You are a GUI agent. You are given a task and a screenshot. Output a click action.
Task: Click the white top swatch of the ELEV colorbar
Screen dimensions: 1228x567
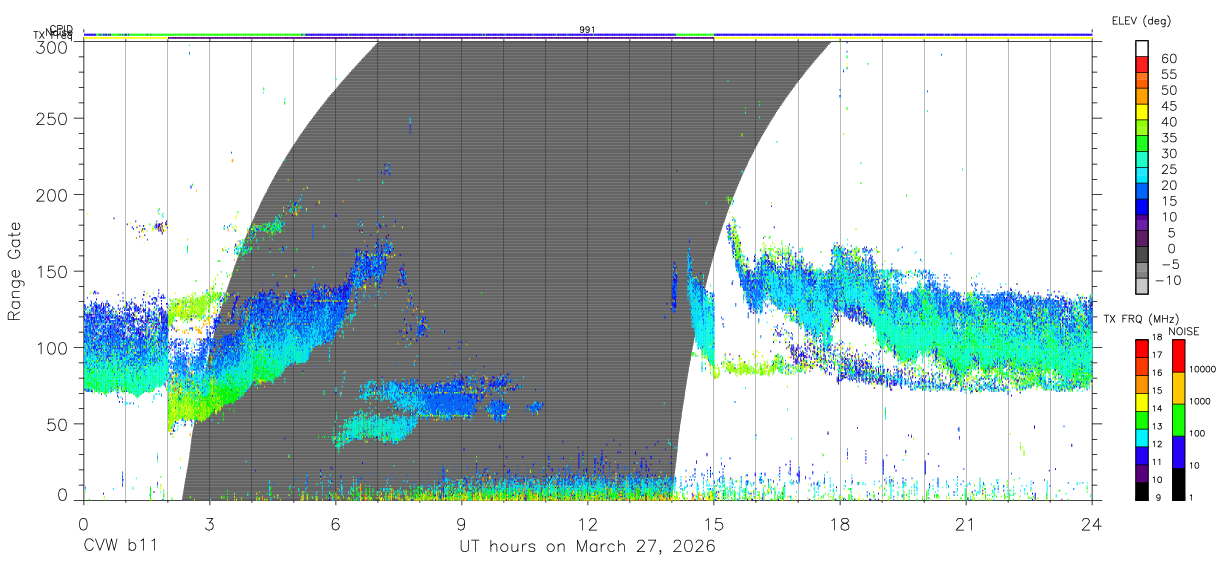point(1143,49)
